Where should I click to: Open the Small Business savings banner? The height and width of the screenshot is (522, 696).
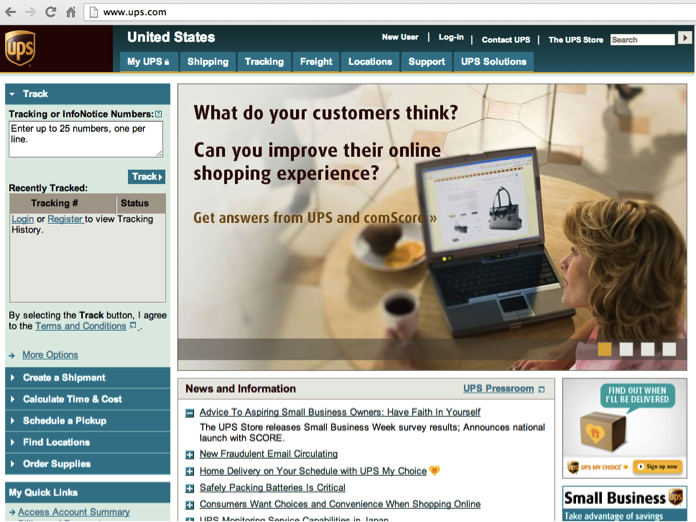click(x=625, y=504)
